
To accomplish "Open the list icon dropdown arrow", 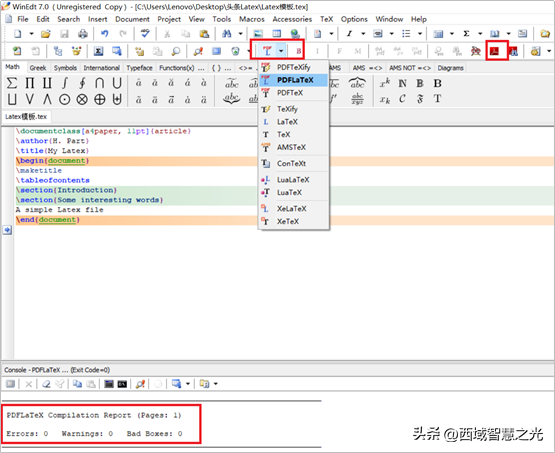I will (x=420, y=34).
